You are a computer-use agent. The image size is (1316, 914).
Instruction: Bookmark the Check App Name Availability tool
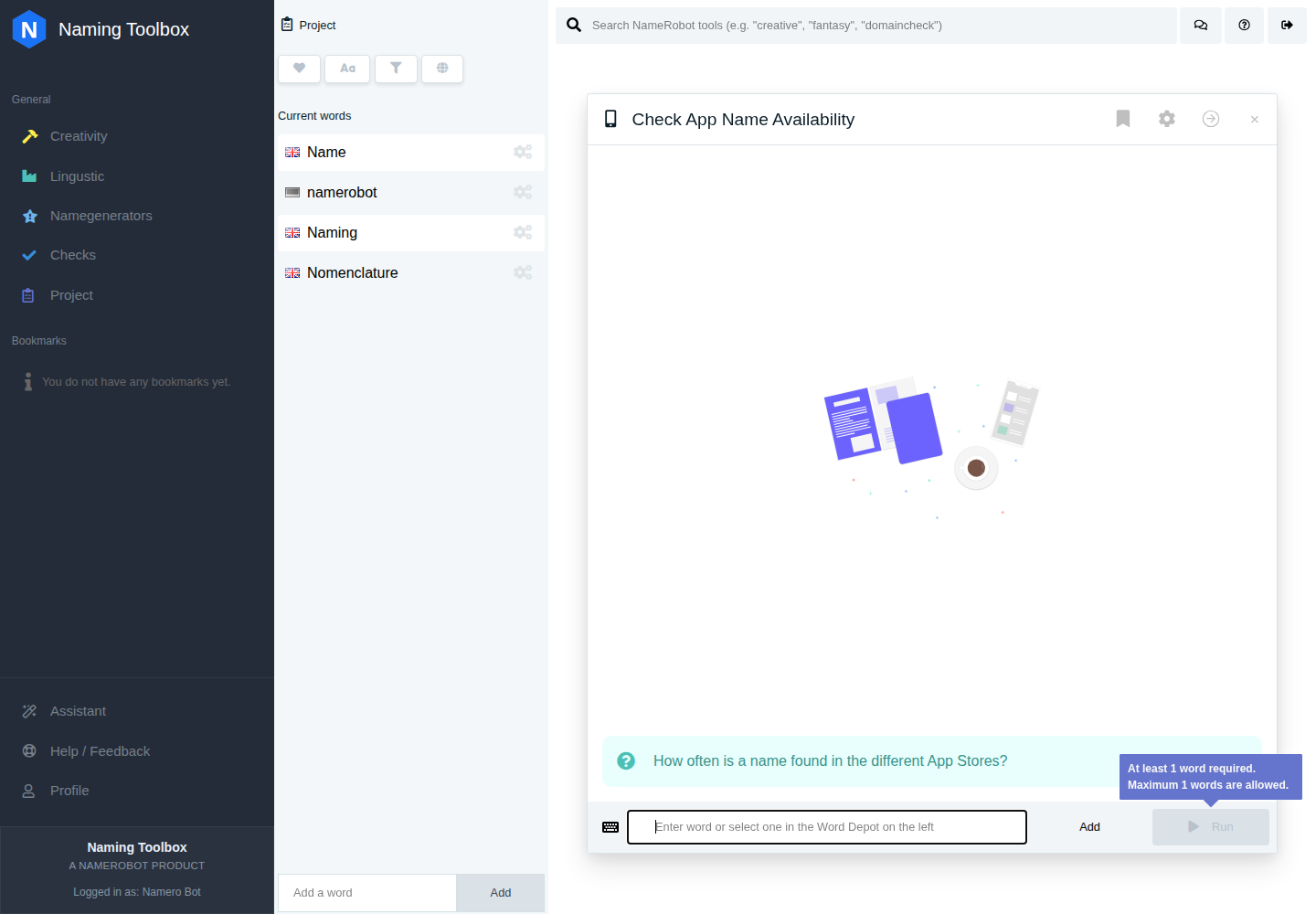tap(1123, 119)
